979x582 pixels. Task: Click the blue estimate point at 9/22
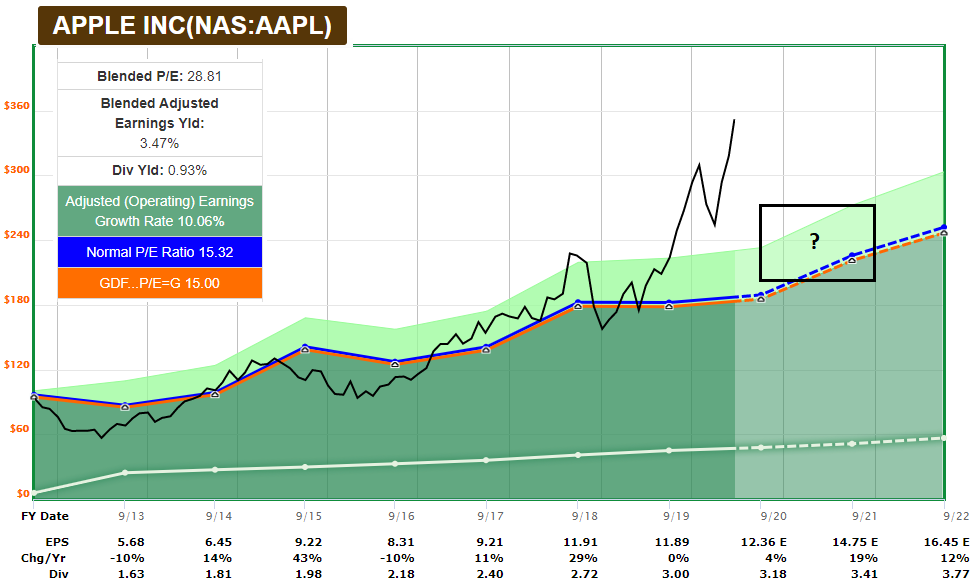[944, 227]
